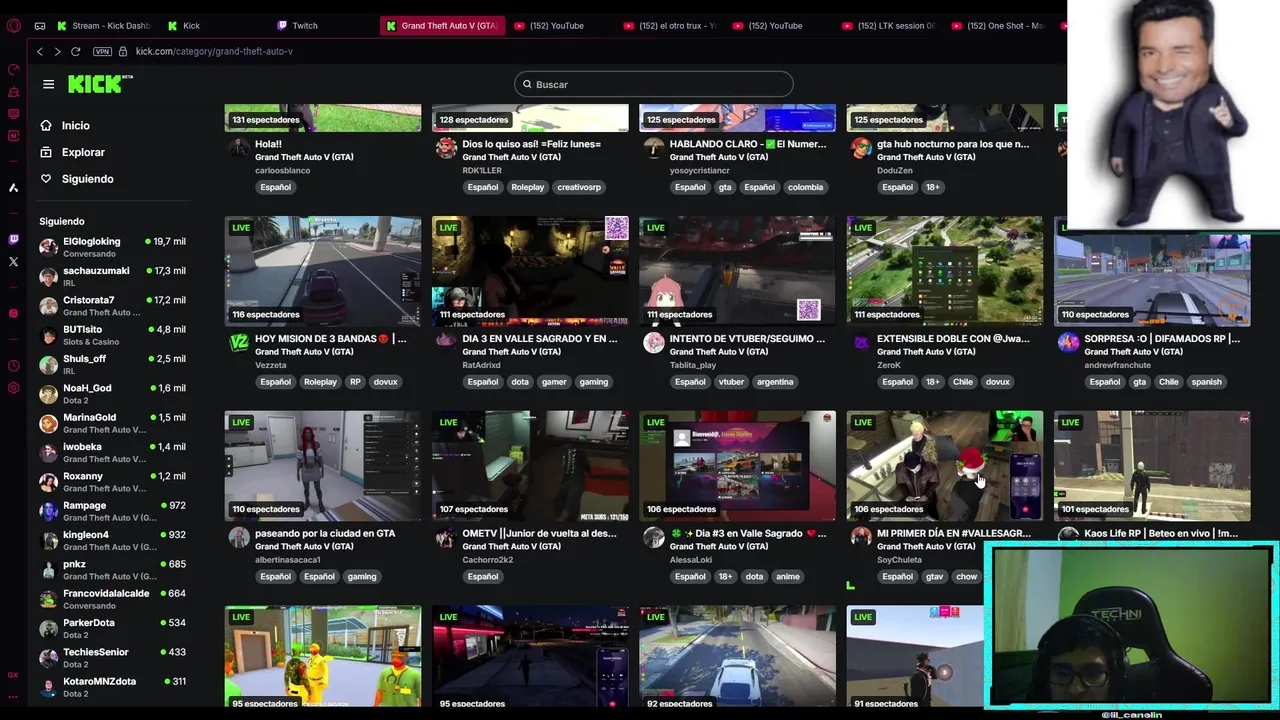Open the music player icon in sidebar
The height and width of the screenshot is (720, 1280).
[x=13, y=313]
